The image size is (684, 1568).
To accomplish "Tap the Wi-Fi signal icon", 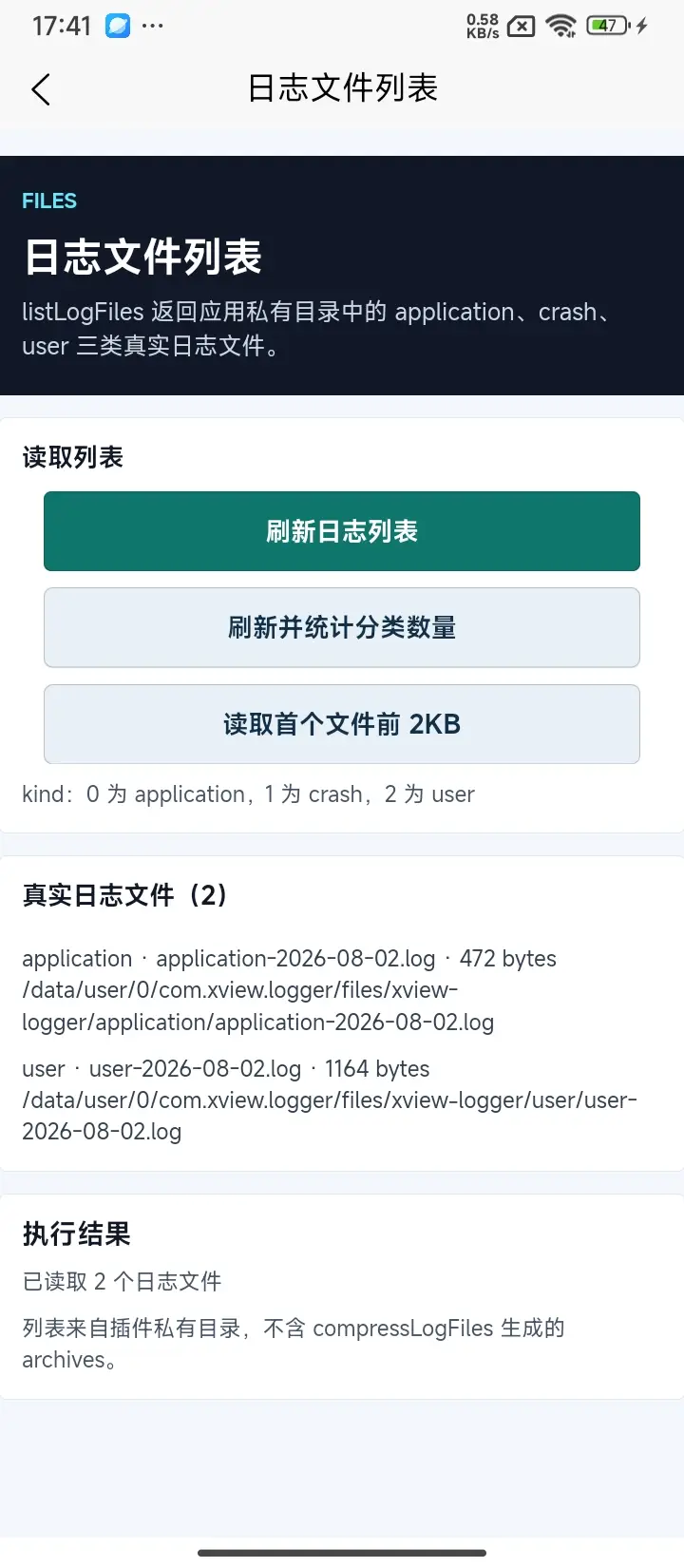I will (561, 26).
